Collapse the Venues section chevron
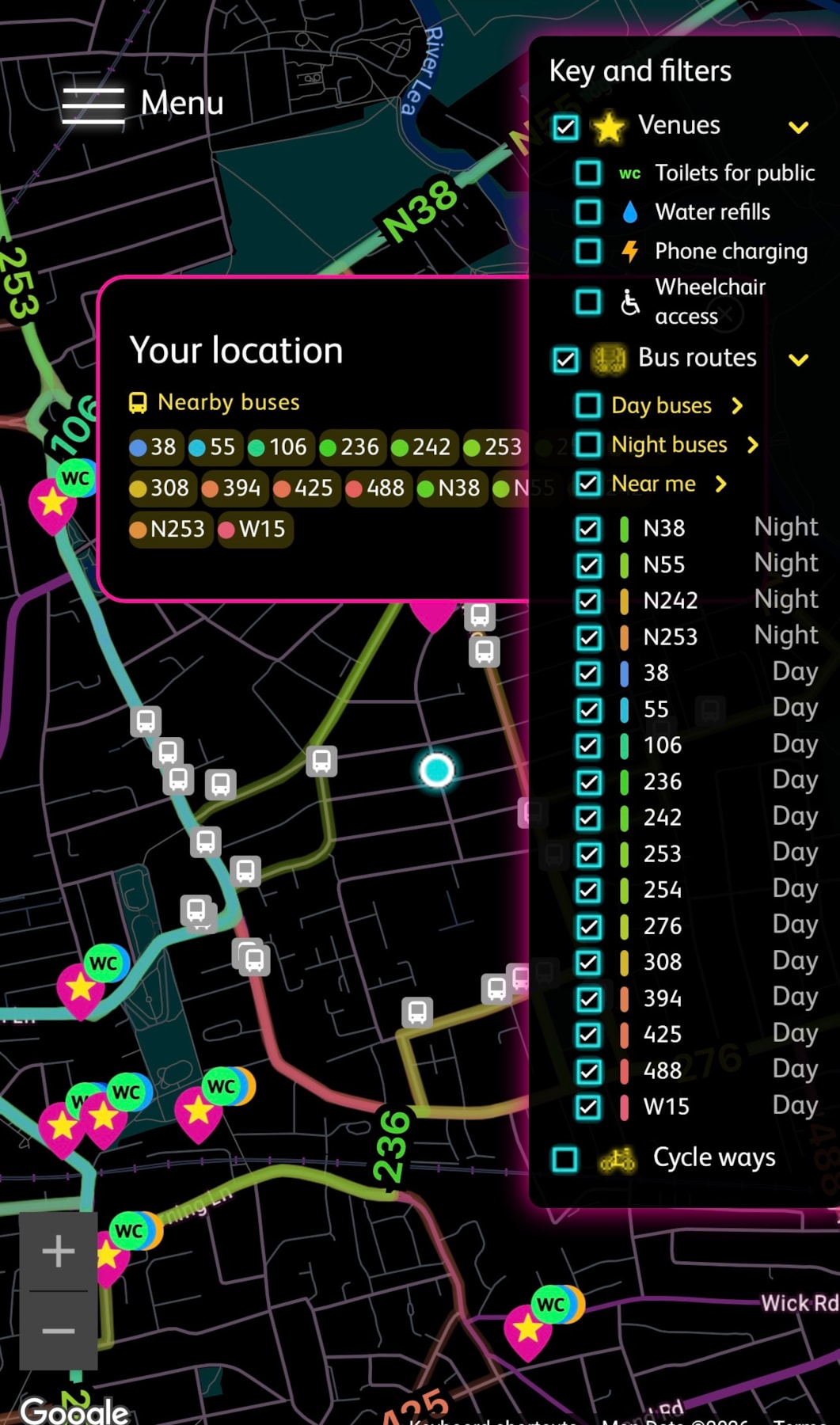This screenshot has height=1425, width=840. click(x=799, y=127)
